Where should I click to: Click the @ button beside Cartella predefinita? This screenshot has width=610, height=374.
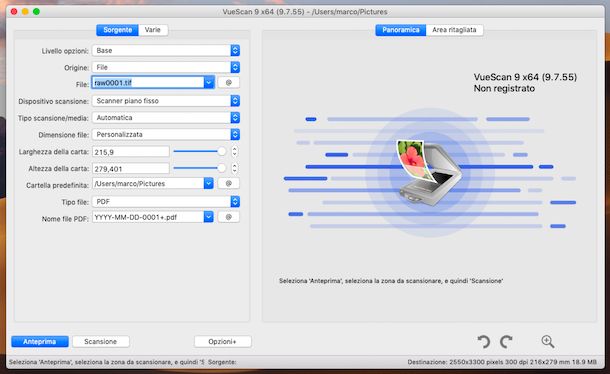[x=229, y=183]
